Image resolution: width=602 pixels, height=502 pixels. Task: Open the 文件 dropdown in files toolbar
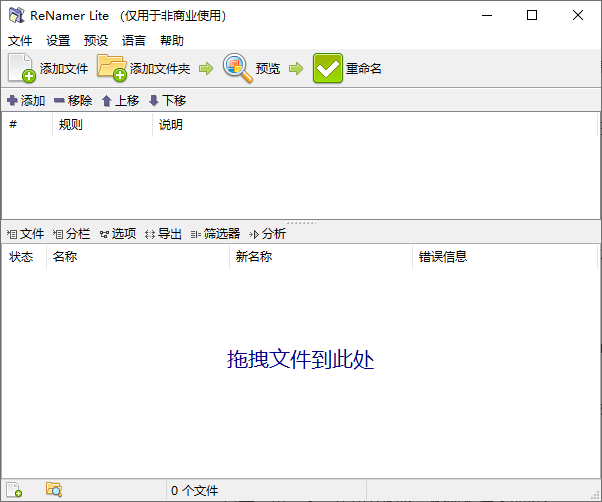click(x=25, y=234)
